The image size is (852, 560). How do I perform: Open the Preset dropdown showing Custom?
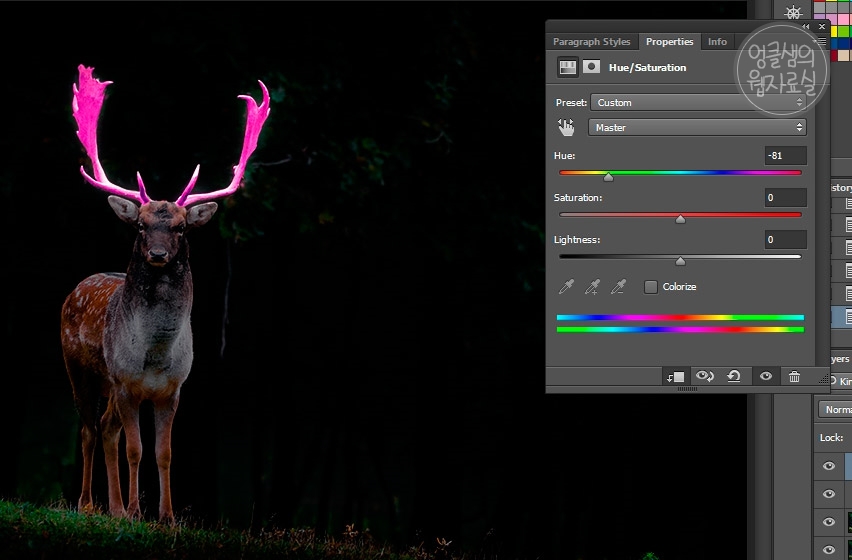pos(698,102)
